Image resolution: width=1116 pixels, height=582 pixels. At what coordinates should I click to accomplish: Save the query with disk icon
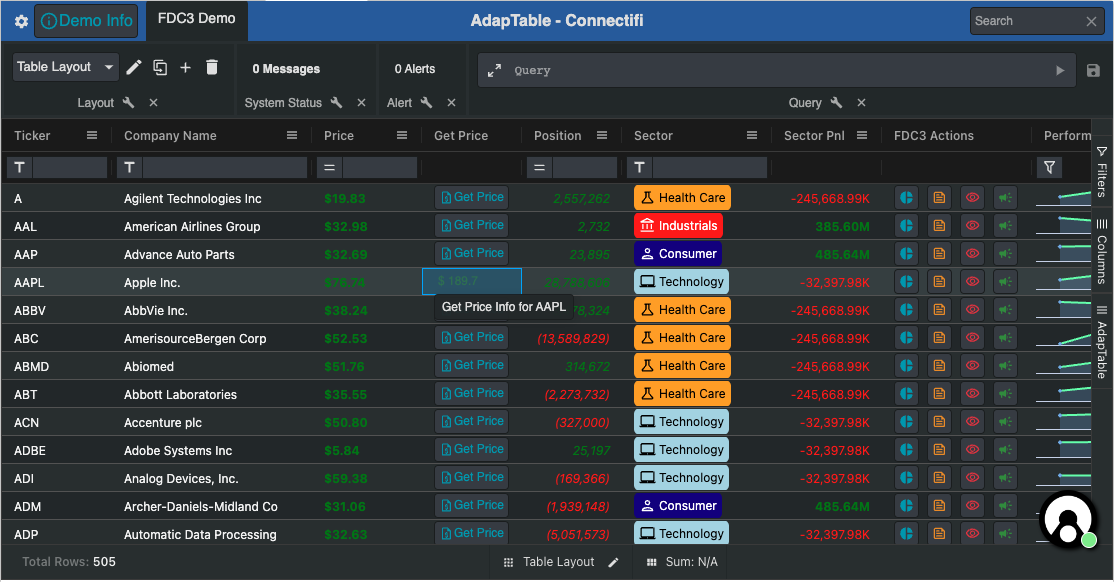click(1093, 70)
